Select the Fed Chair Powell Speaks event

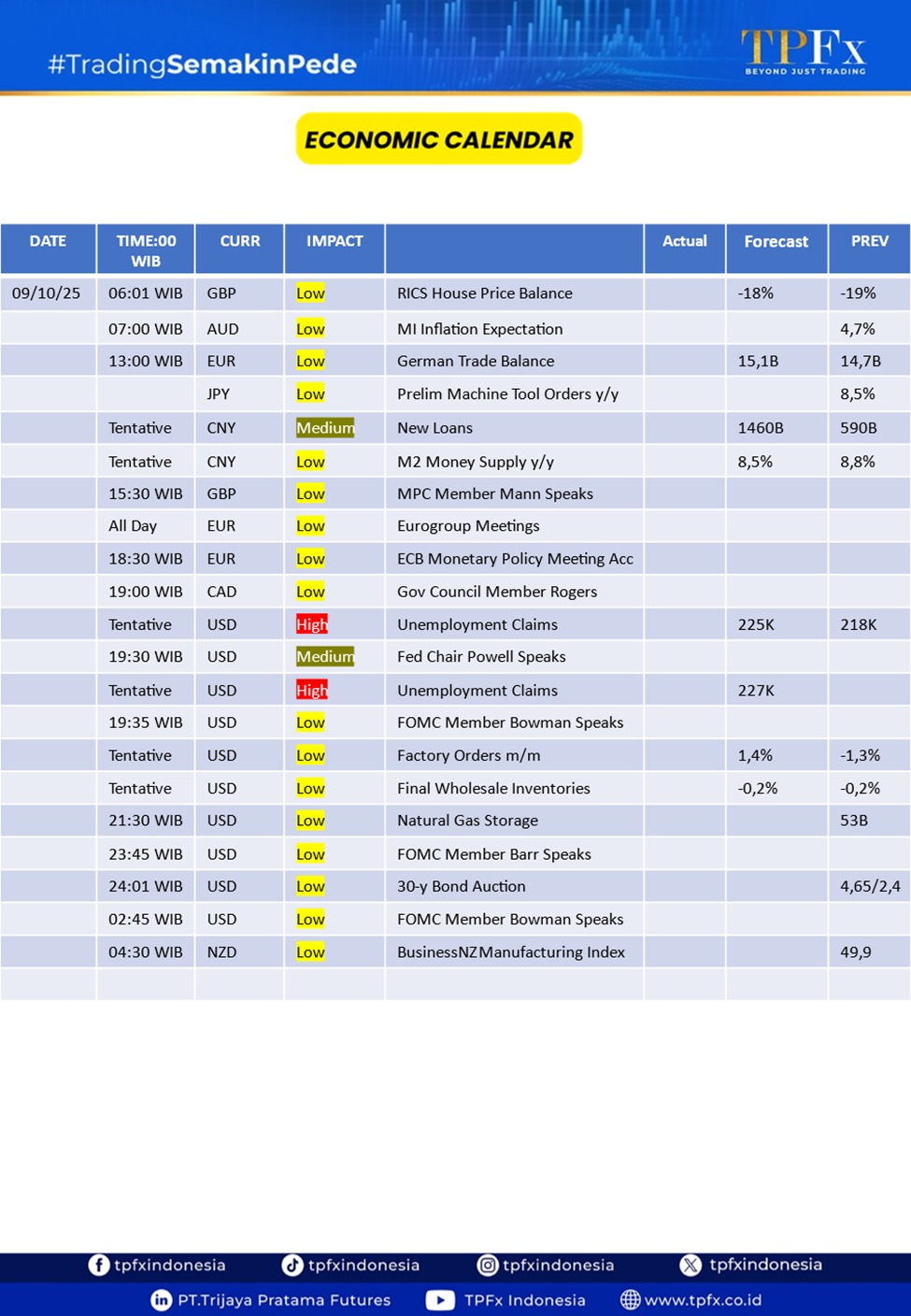pos(481,657)
